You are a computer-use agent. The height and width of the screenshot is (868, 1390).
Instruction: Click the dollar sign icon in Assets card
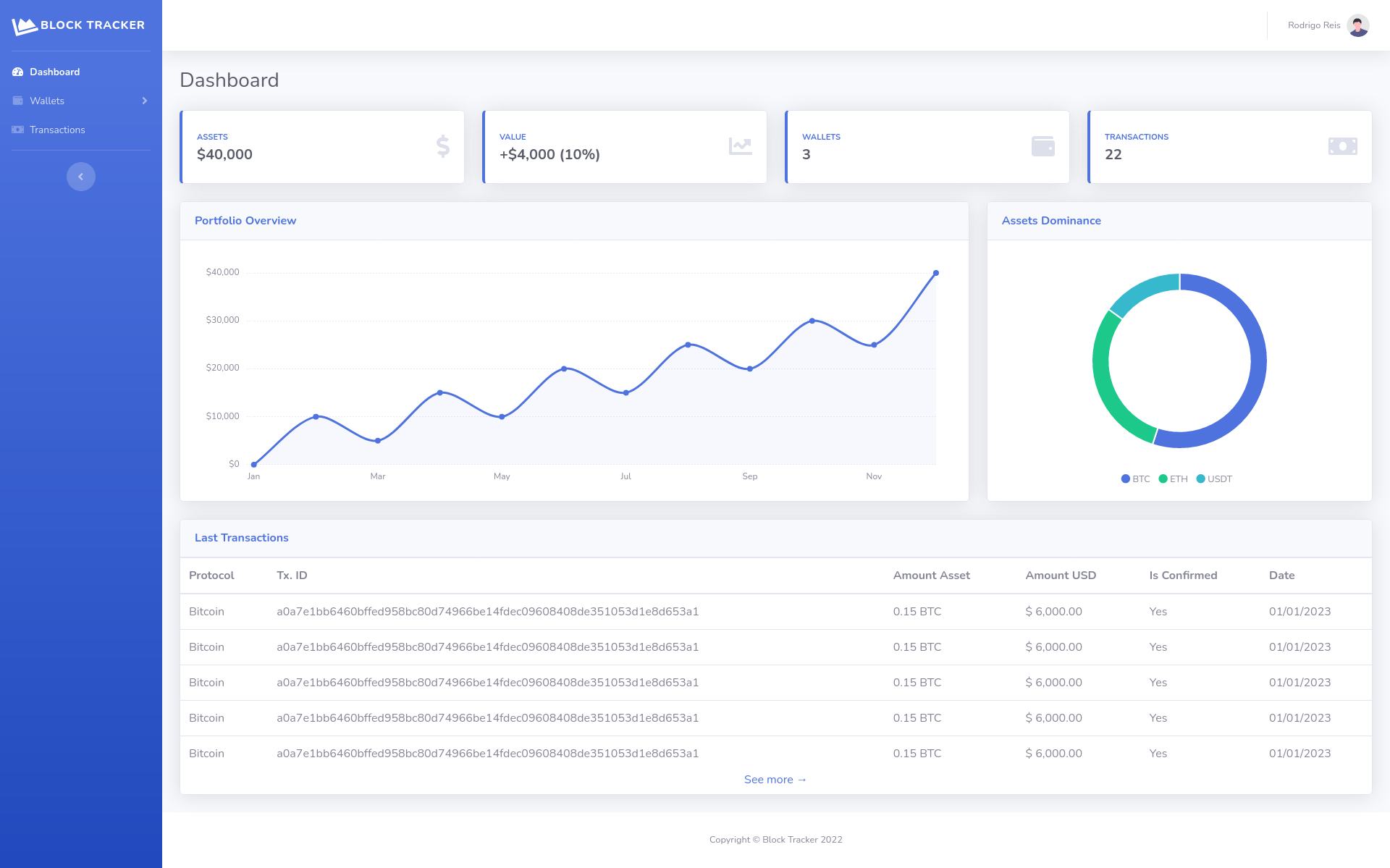click(443, 146)
